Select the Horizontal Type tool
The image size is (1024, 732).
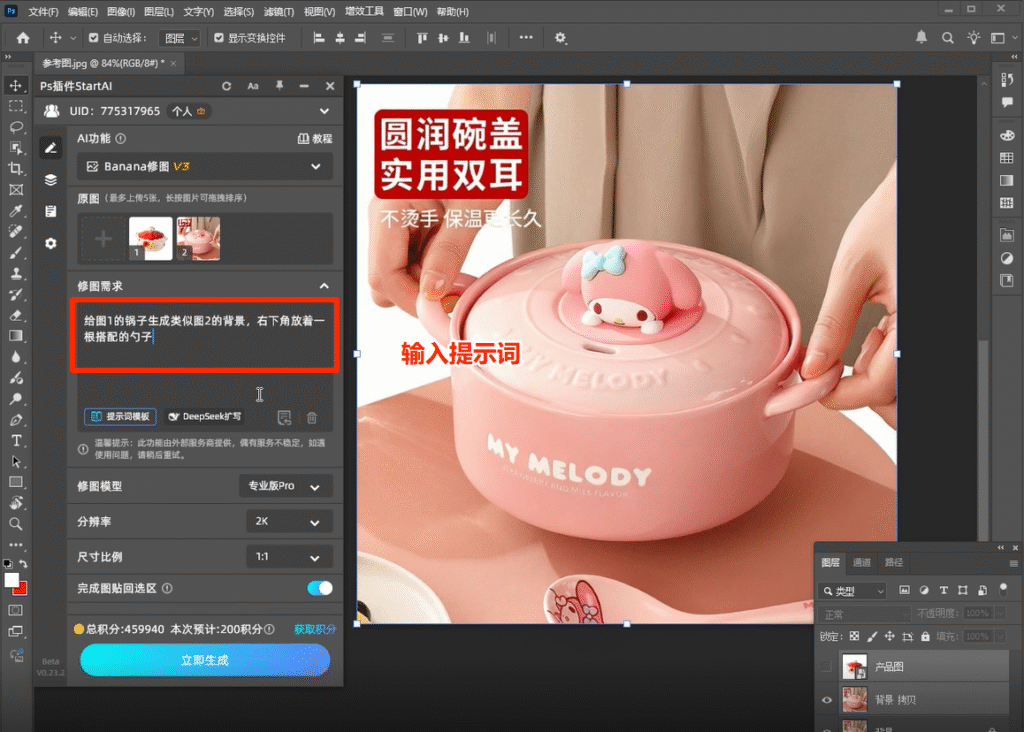click(16, 441)
